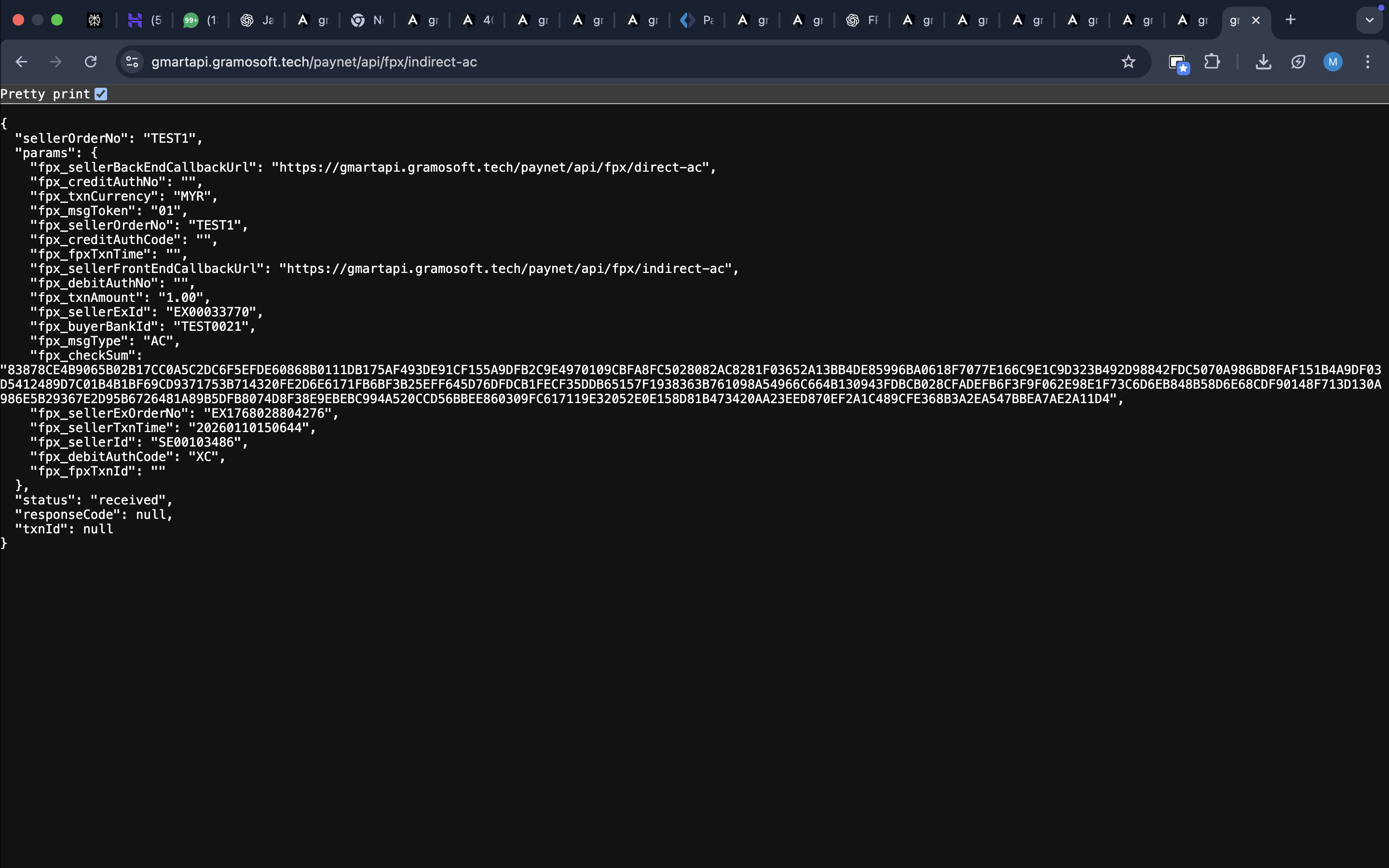Open the Chrome three-dot menu

pyautogui.click(x=1368, y=62)
